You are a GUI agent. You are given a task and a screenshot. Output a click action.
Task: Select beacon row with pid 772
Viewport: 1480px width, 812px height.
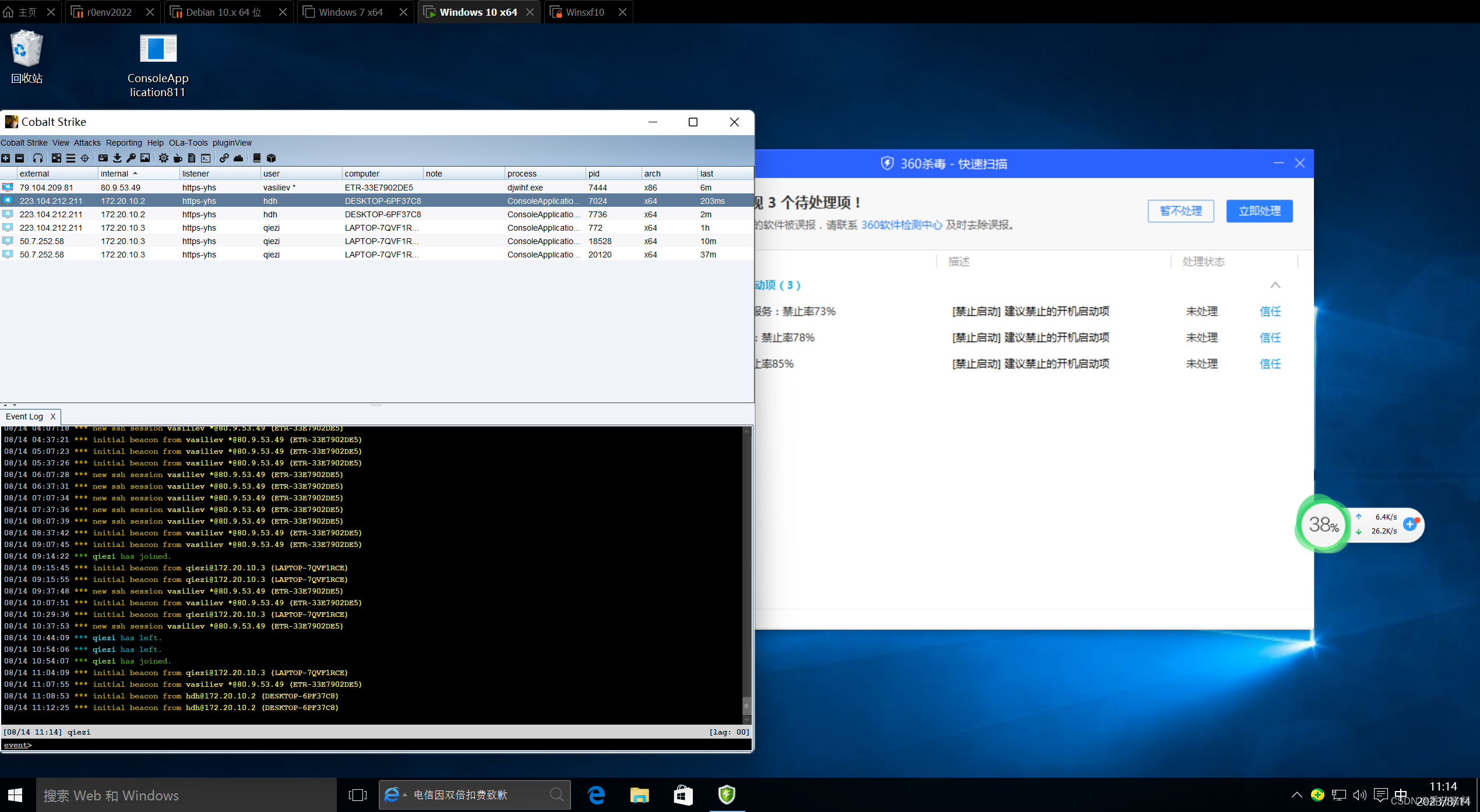377,228
